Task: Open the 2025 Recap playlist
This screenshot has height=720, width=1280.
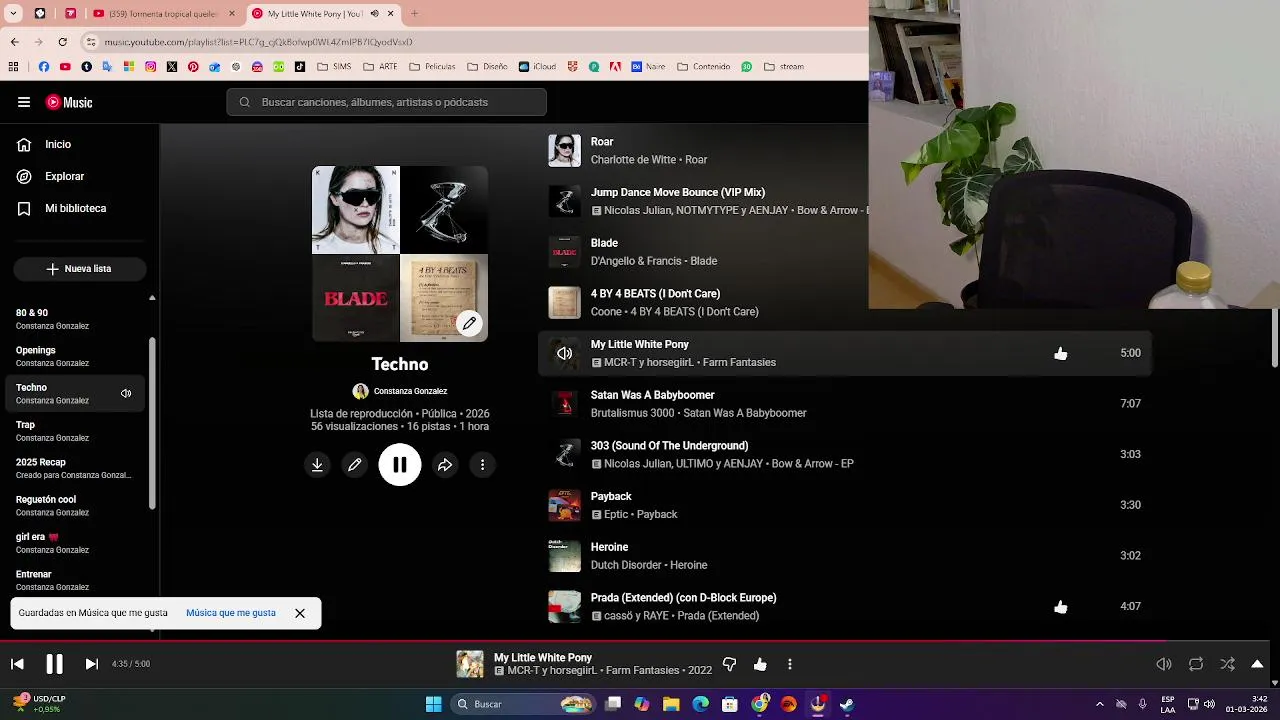Action: pyautogui.click(x=75, y=468)
